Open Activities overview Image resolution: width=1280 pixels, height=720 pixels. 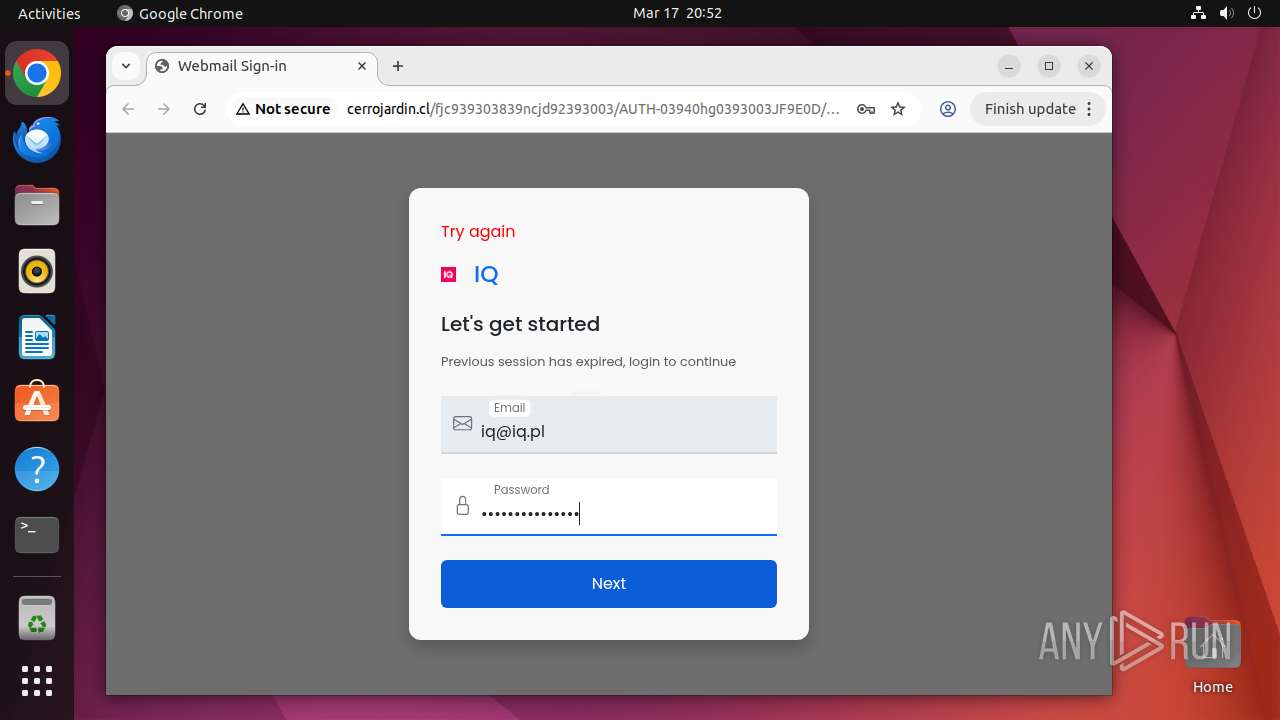tap(49, 13)
